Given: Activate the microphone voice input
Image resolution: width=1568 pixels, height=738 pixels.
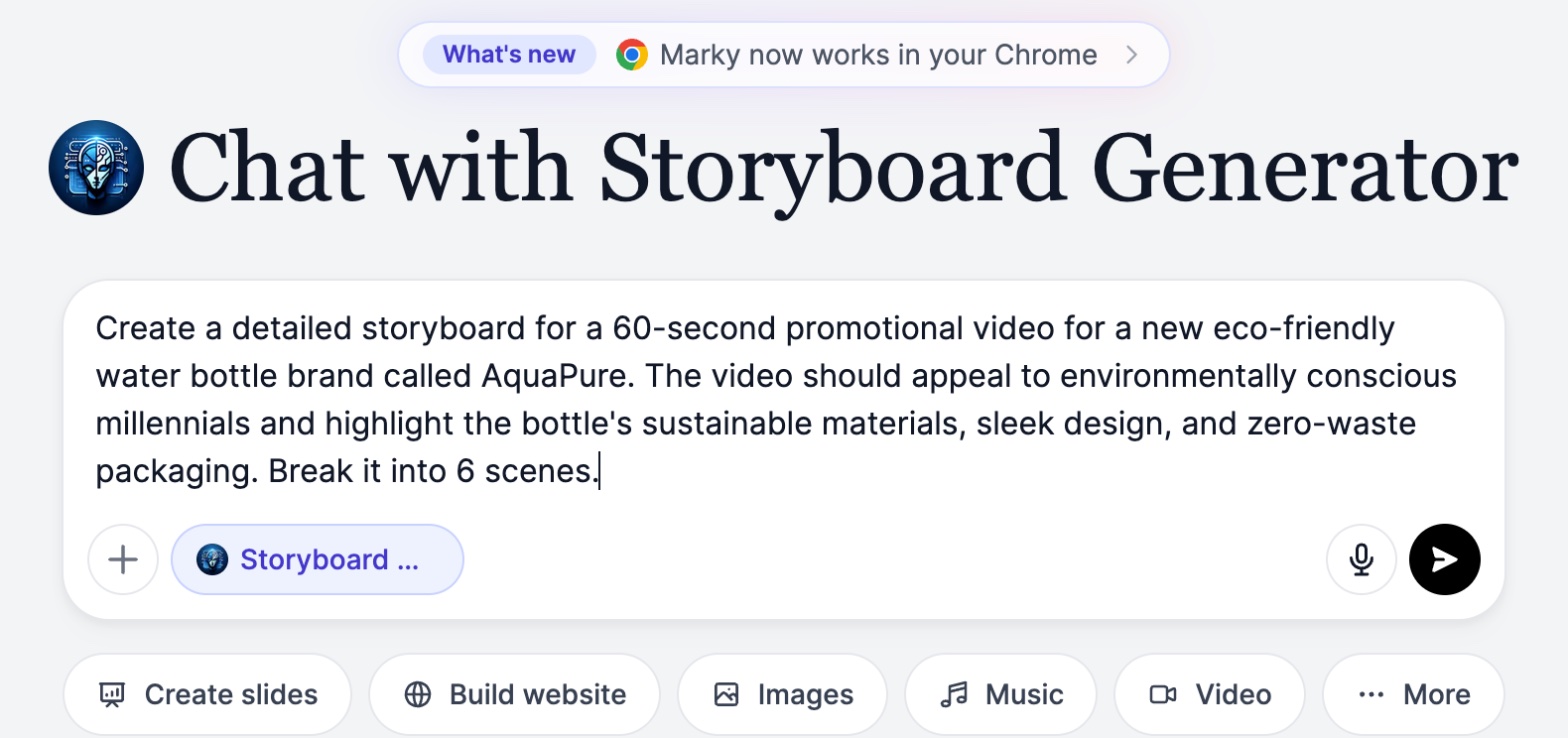Looking at the screenshot, I should pos(1361,560).
